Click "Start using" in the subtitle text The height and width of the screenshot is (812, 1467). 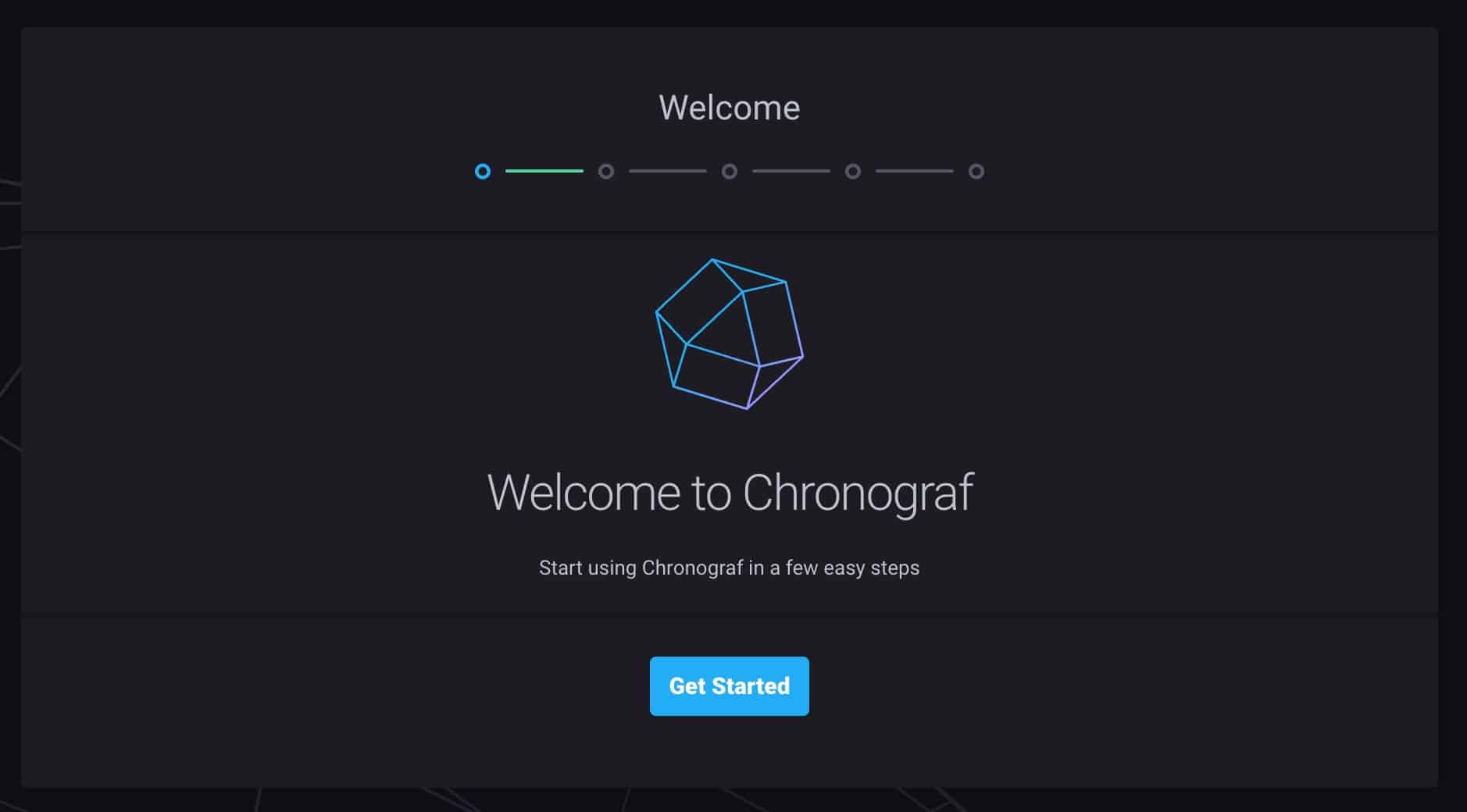pos(587,568)
